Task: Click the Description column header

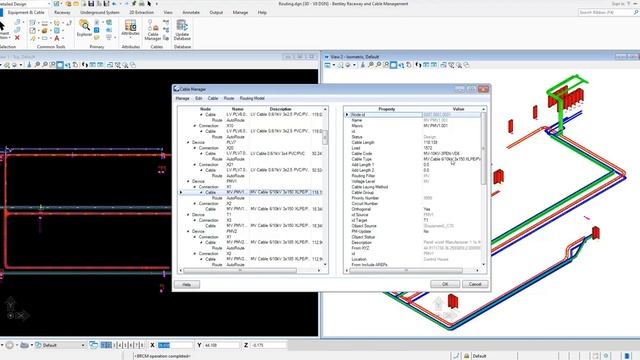Action: (x=280, y=109)
